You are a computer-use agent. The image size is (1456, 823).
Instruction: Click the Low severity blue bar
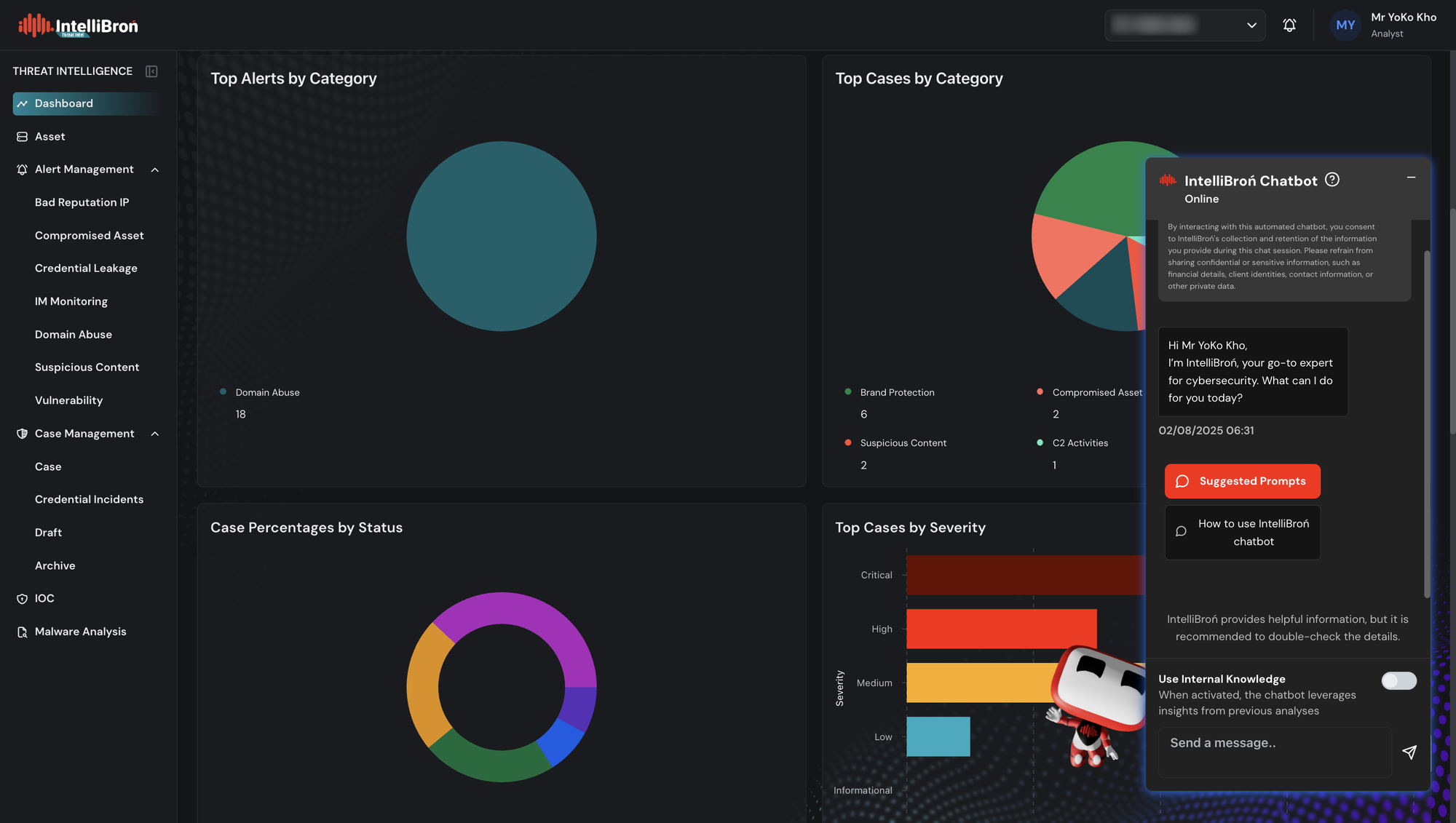pos(938,736)
